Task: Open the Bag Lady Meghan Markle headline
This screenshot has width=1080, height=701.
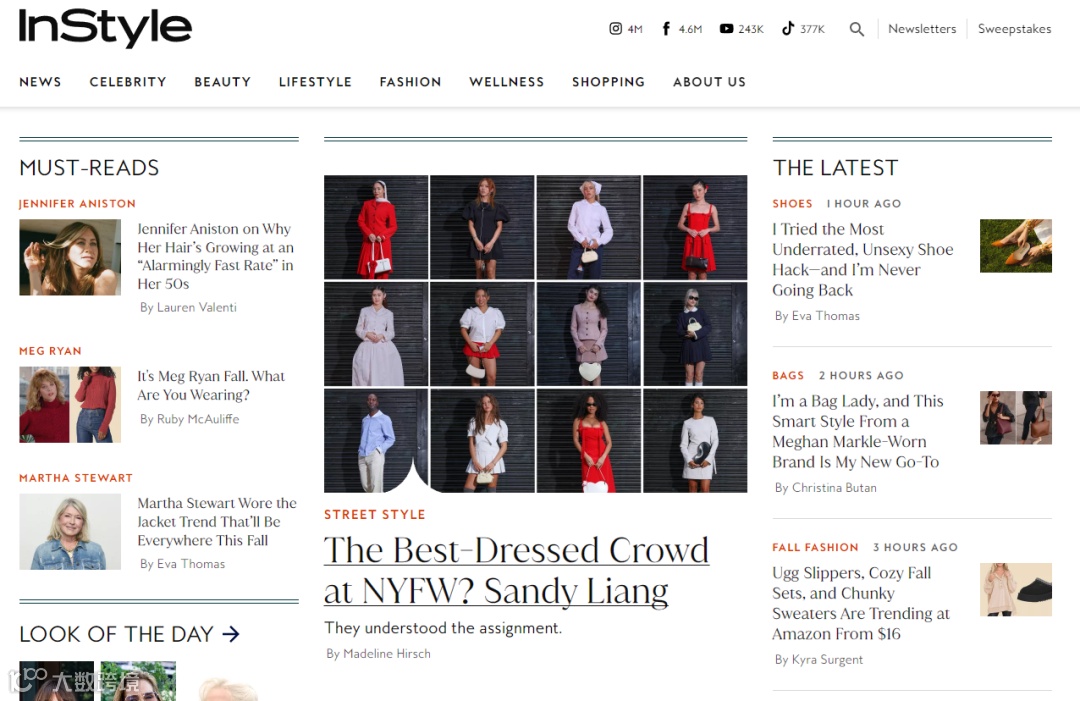Action: point(858,431)
